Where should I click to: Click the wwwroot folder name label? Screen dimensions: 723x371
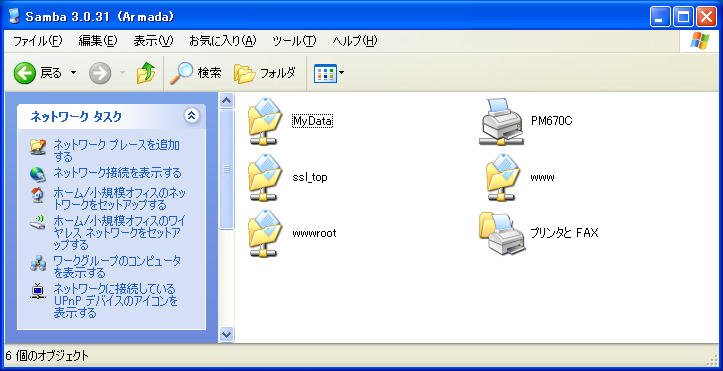tap(314, 233)
